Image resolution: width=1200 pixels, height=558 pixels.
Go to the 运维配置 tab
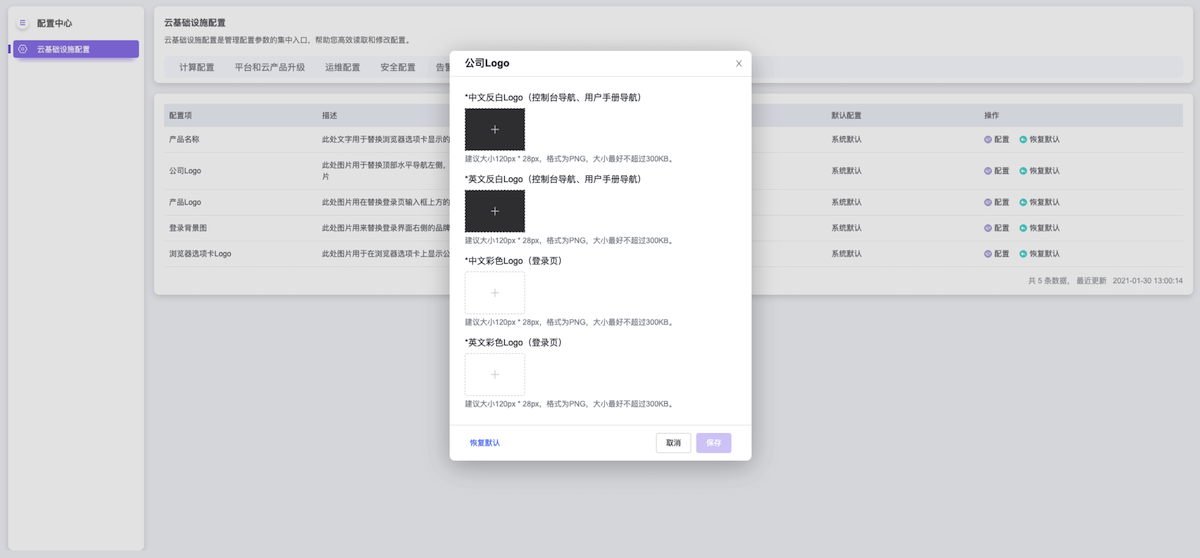click(342, 68)
